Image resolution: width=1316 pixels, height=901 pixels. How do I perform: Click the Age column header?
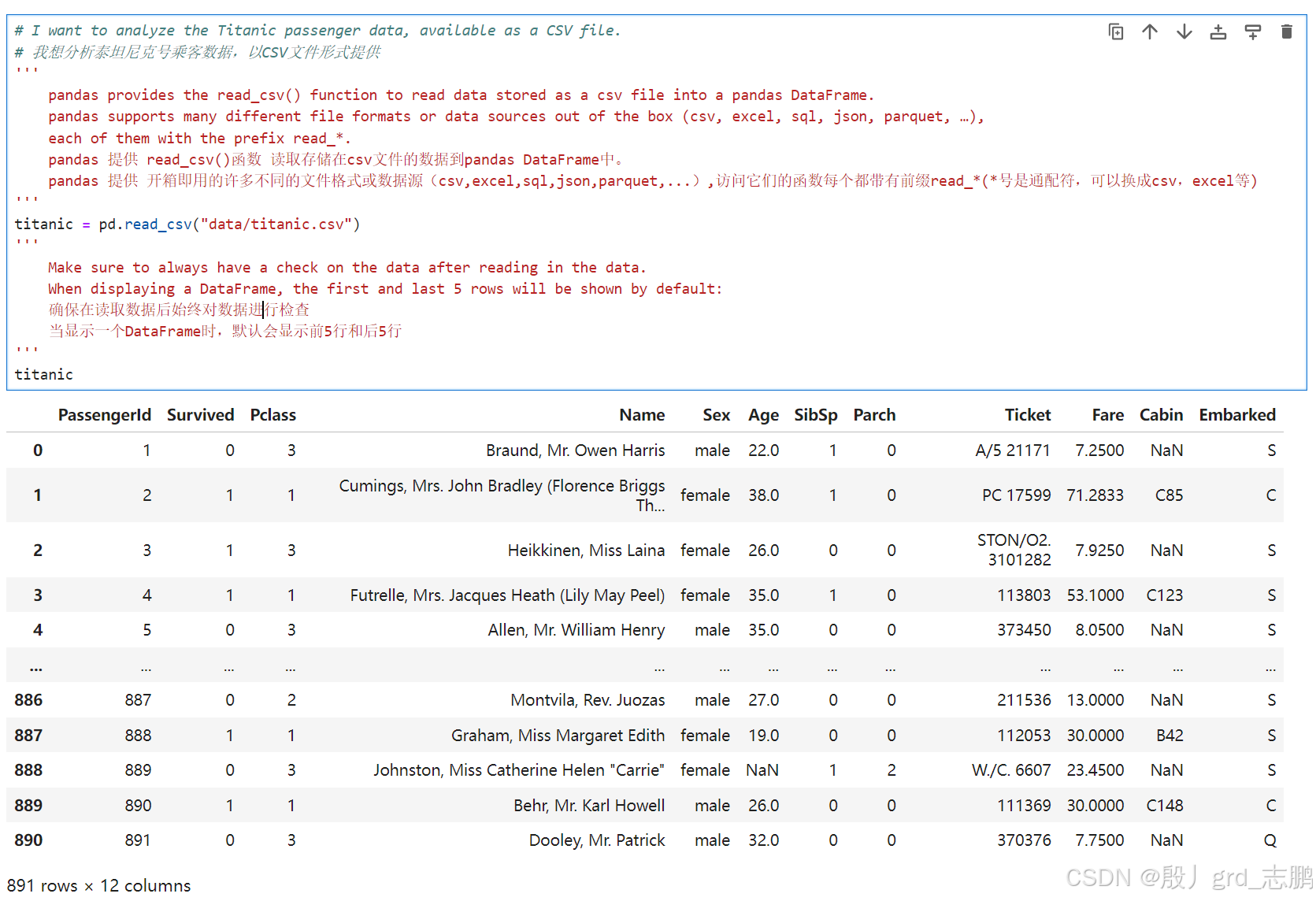763,415
